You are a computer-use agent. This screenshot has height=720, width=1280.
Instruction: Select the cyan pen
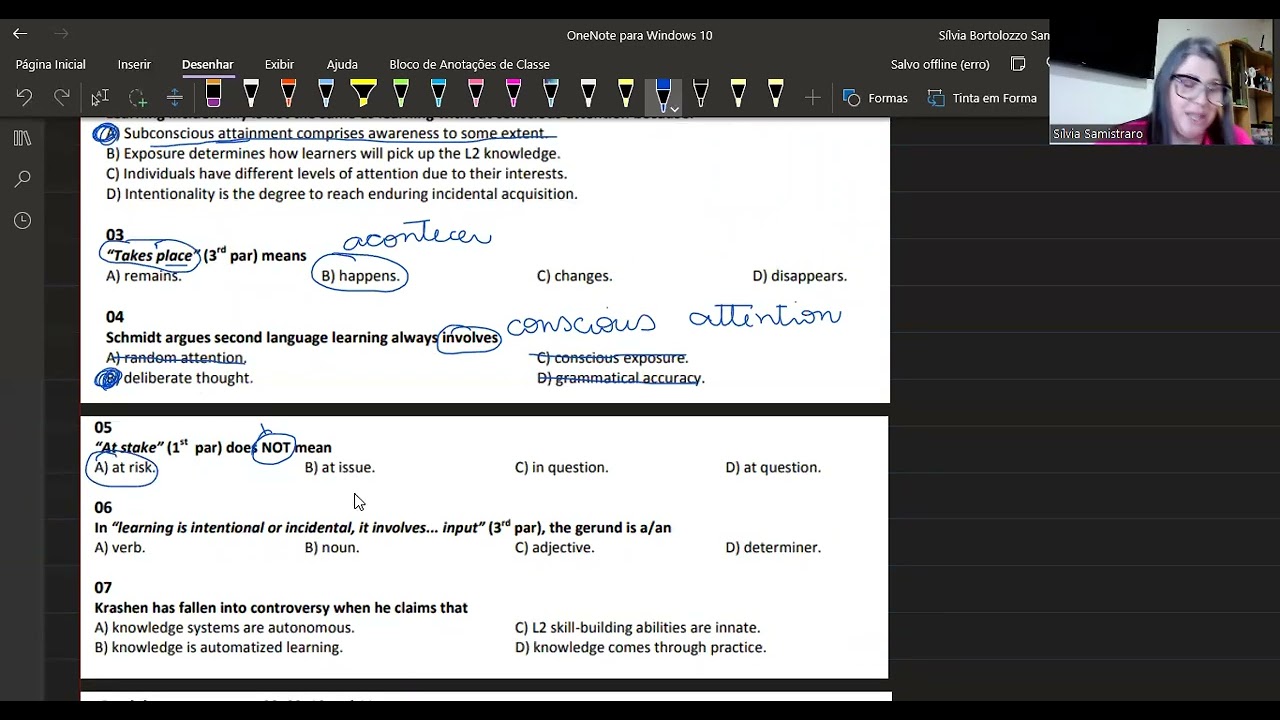(438, 95)
